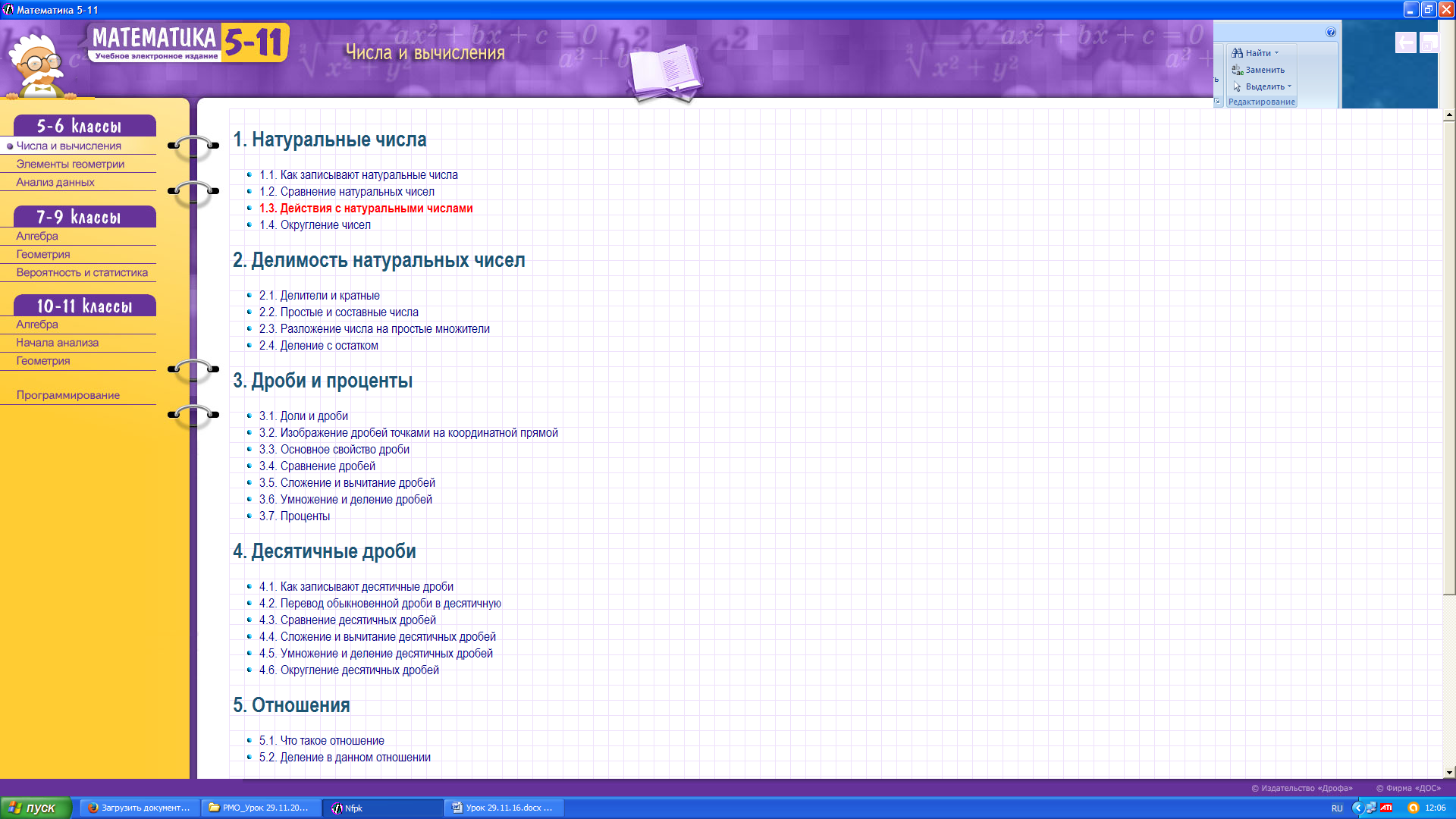Switch to Nfpk taskbar item
The width and height of the screenshot is (1456, 819).
click(x=383, y=808)
